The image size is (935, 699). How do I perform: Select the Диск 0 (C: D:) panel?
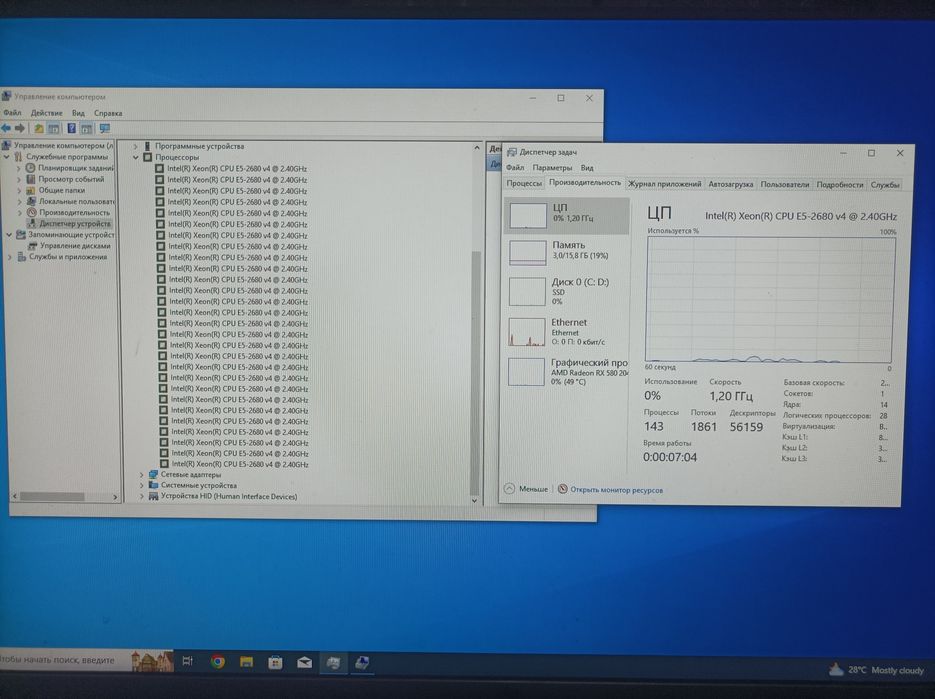tap(567, 291)
